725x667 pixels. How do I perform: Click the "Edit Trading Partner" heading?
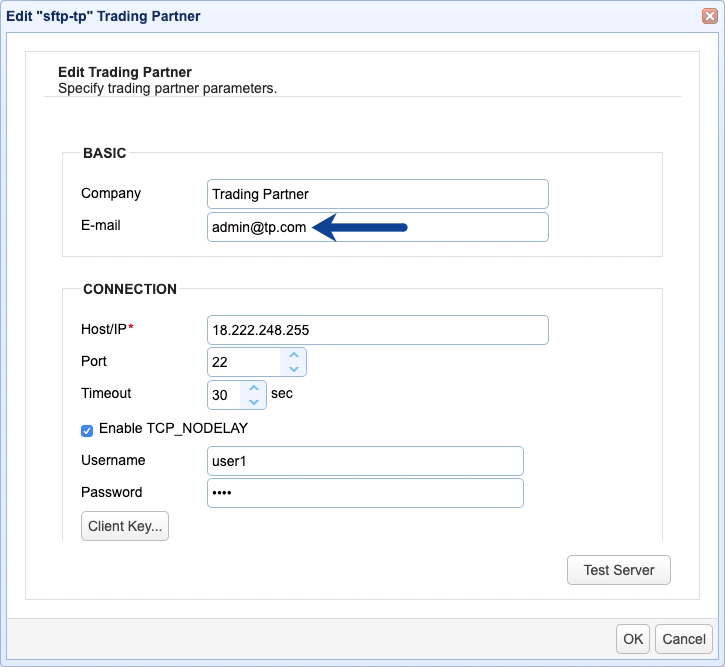pyautogui.click(x=125, y=72)
